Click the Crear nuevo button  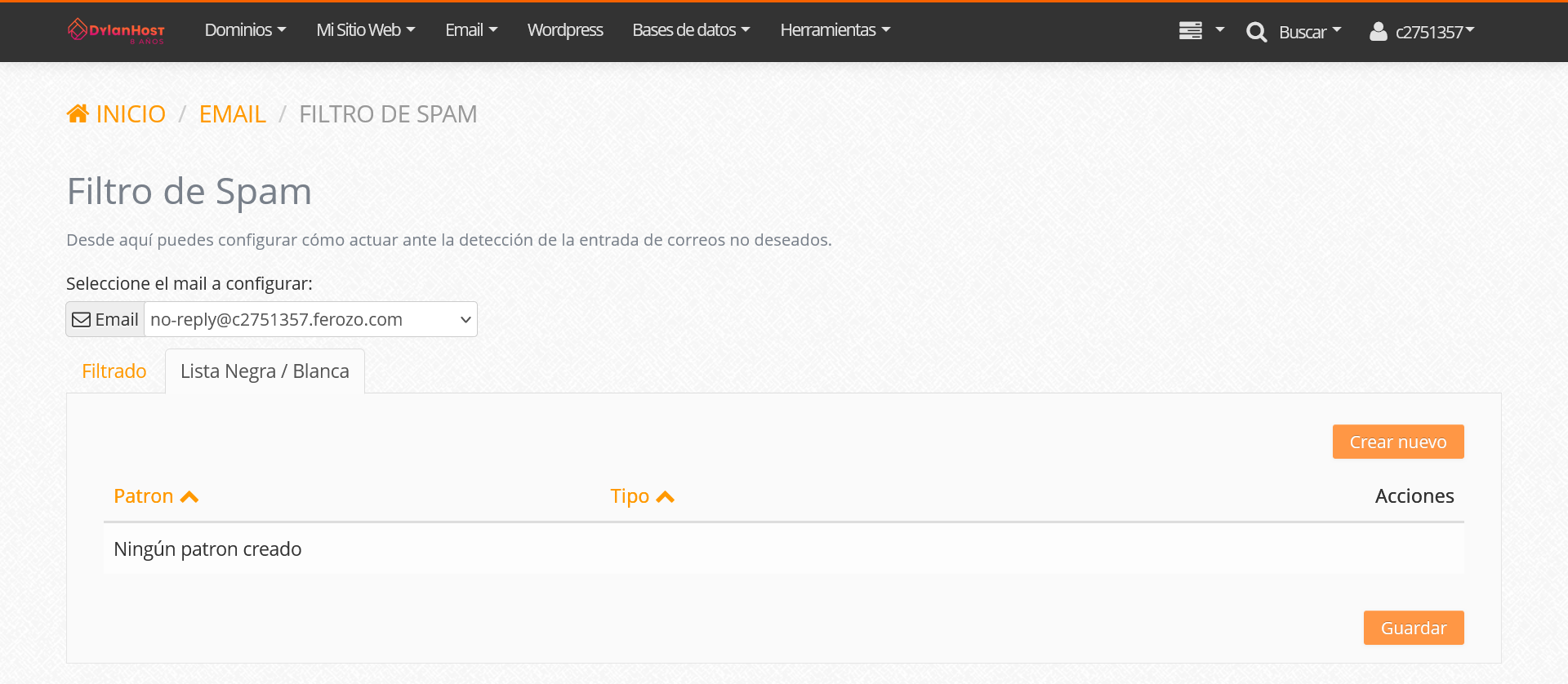tap(1398, 442)
